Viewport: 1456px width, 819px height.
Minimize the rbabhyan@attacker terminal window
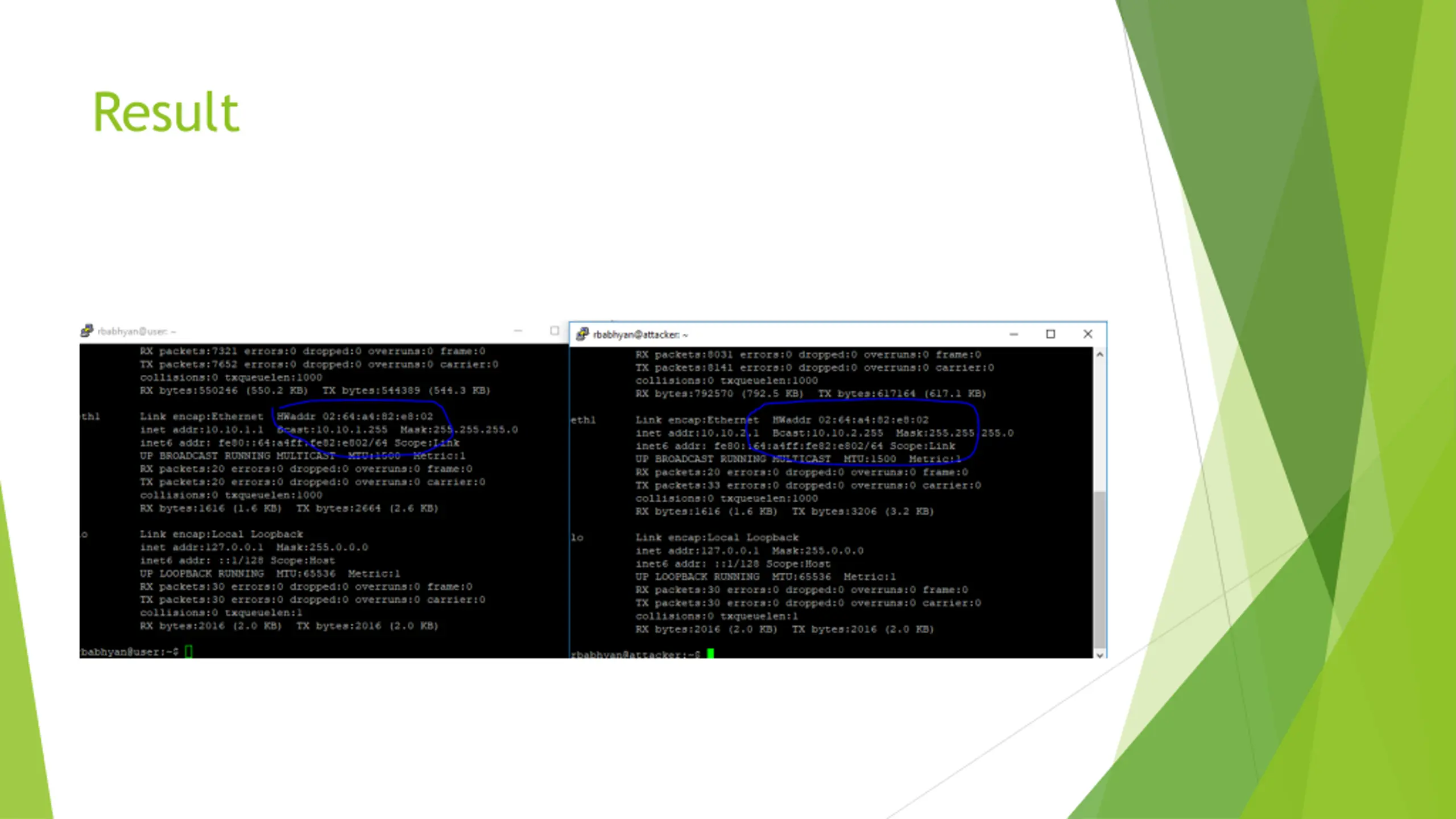coord(1014,334)
